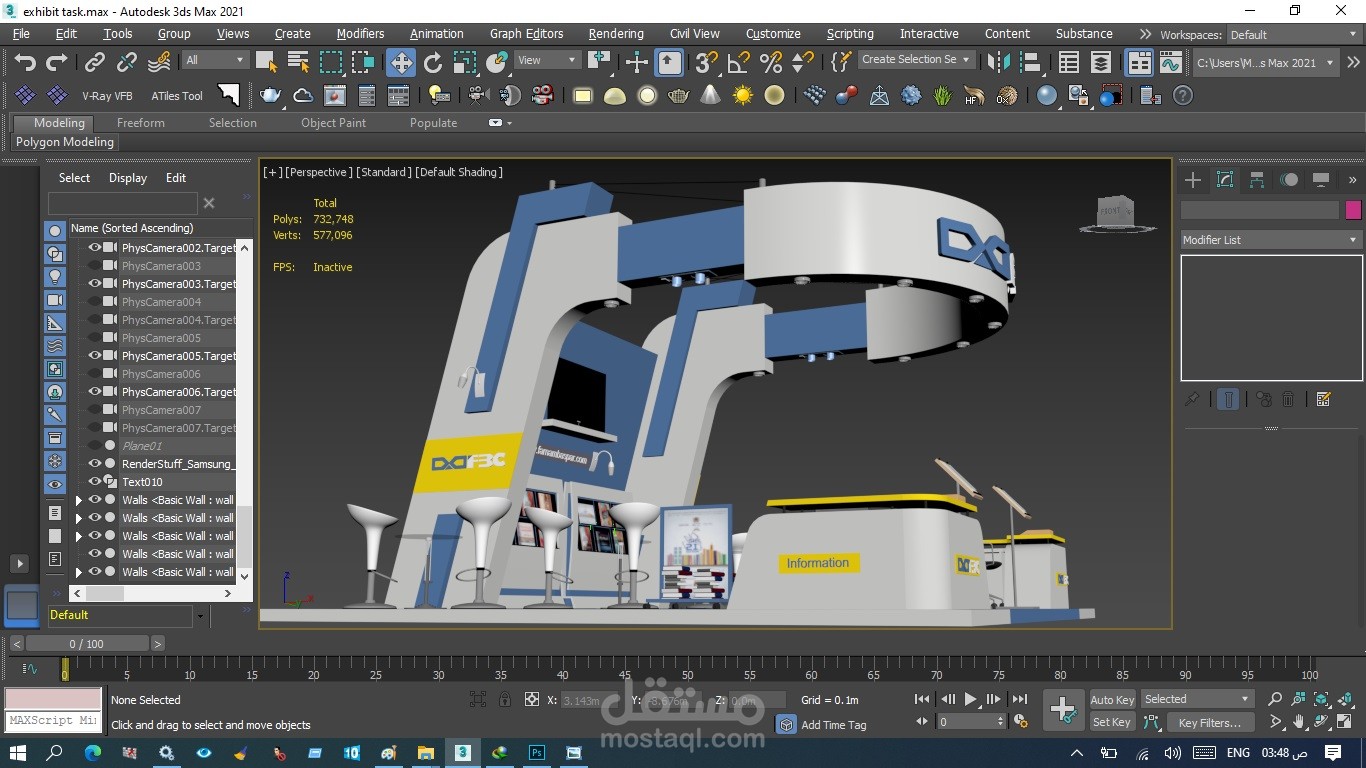Click the ATiles Tool button
The image size is (1366, 768).
[x=177, y=96]
